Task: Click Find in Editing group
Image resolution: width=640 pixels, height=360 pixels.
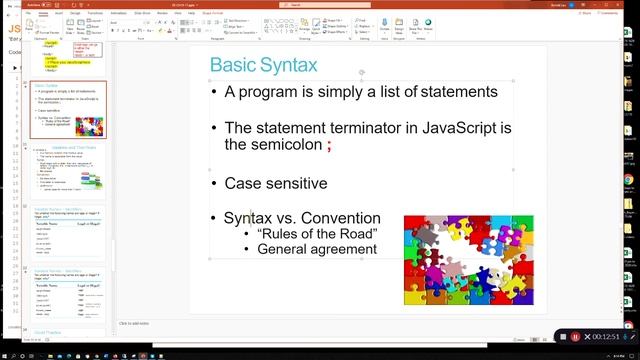Action: click(x=360, y=20)
